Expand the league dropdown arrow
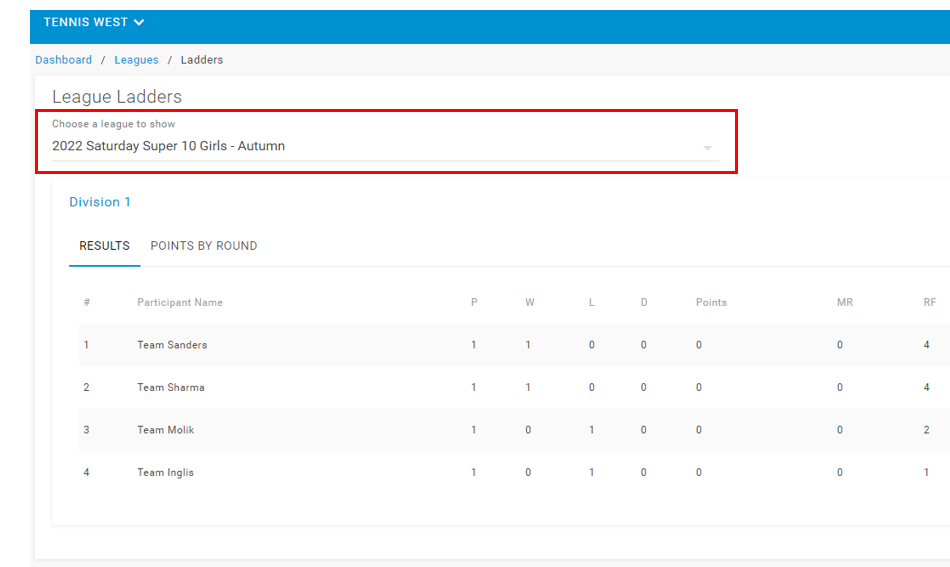Image resolution: width=950 pixels, height=567 pixels. click(707, 148)
